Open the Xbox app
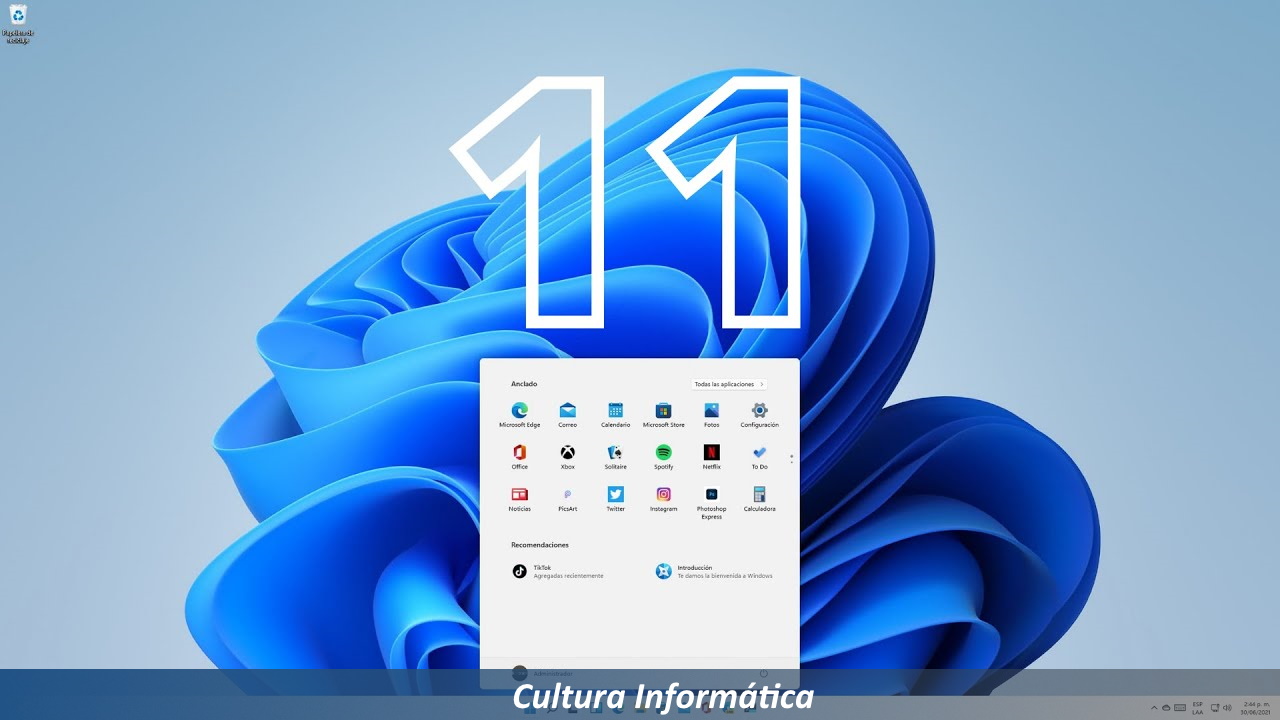1280x720 pixels. point(567,457)
